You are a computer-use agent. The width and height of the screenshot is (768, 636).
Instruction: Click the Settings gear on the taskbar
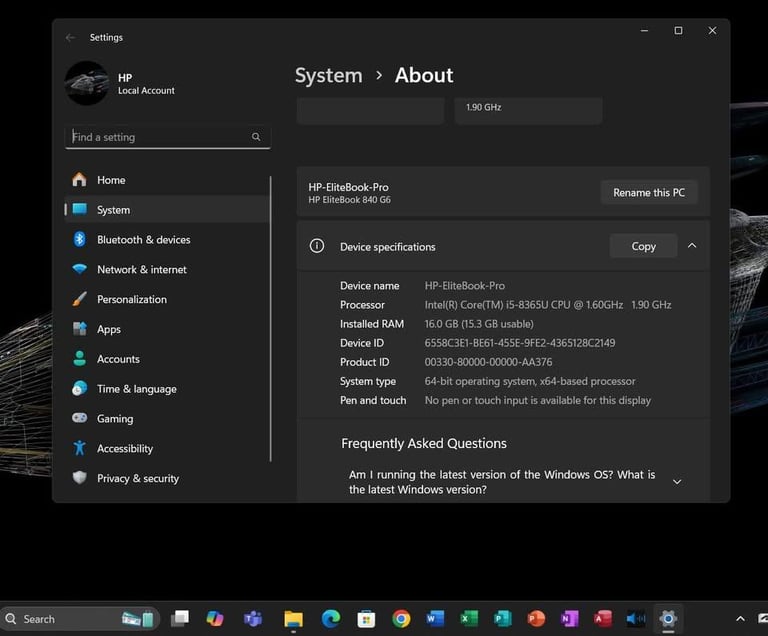[x=668, y=618]
